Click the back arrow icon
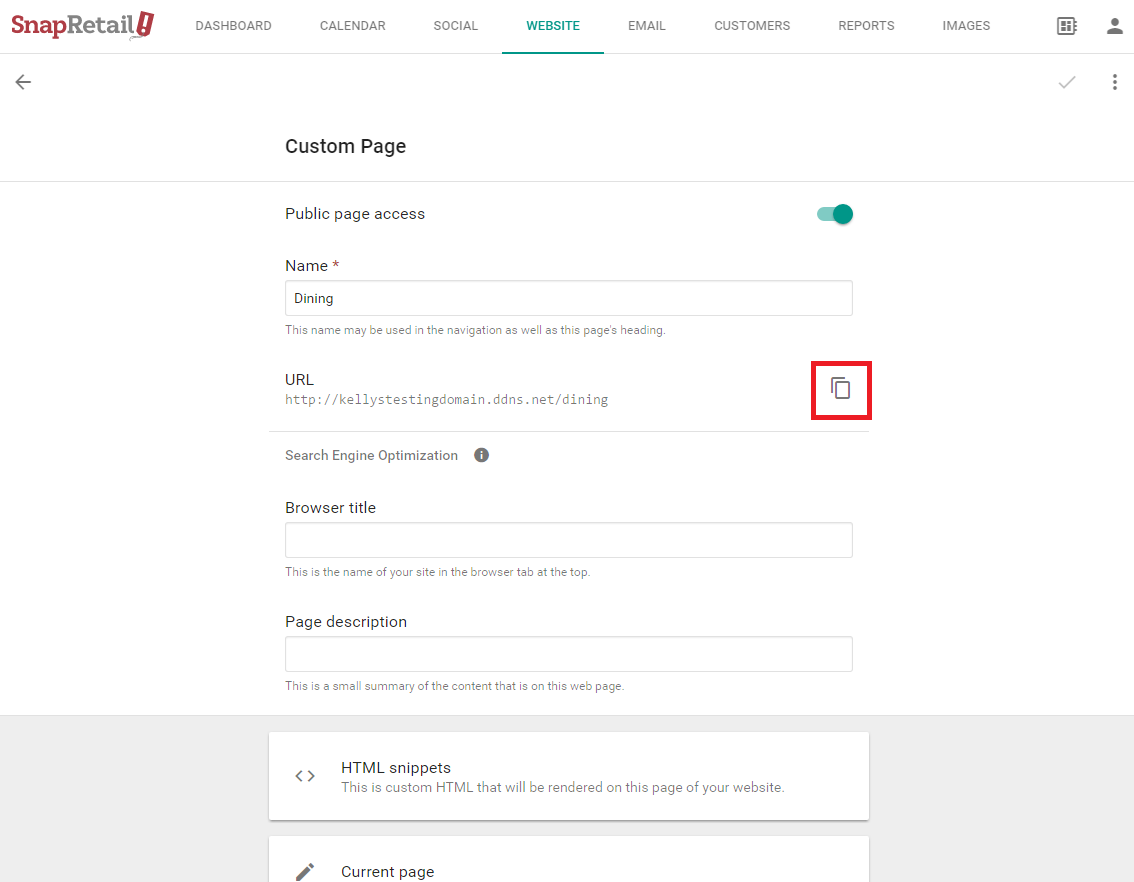 (x=23, y=82)
